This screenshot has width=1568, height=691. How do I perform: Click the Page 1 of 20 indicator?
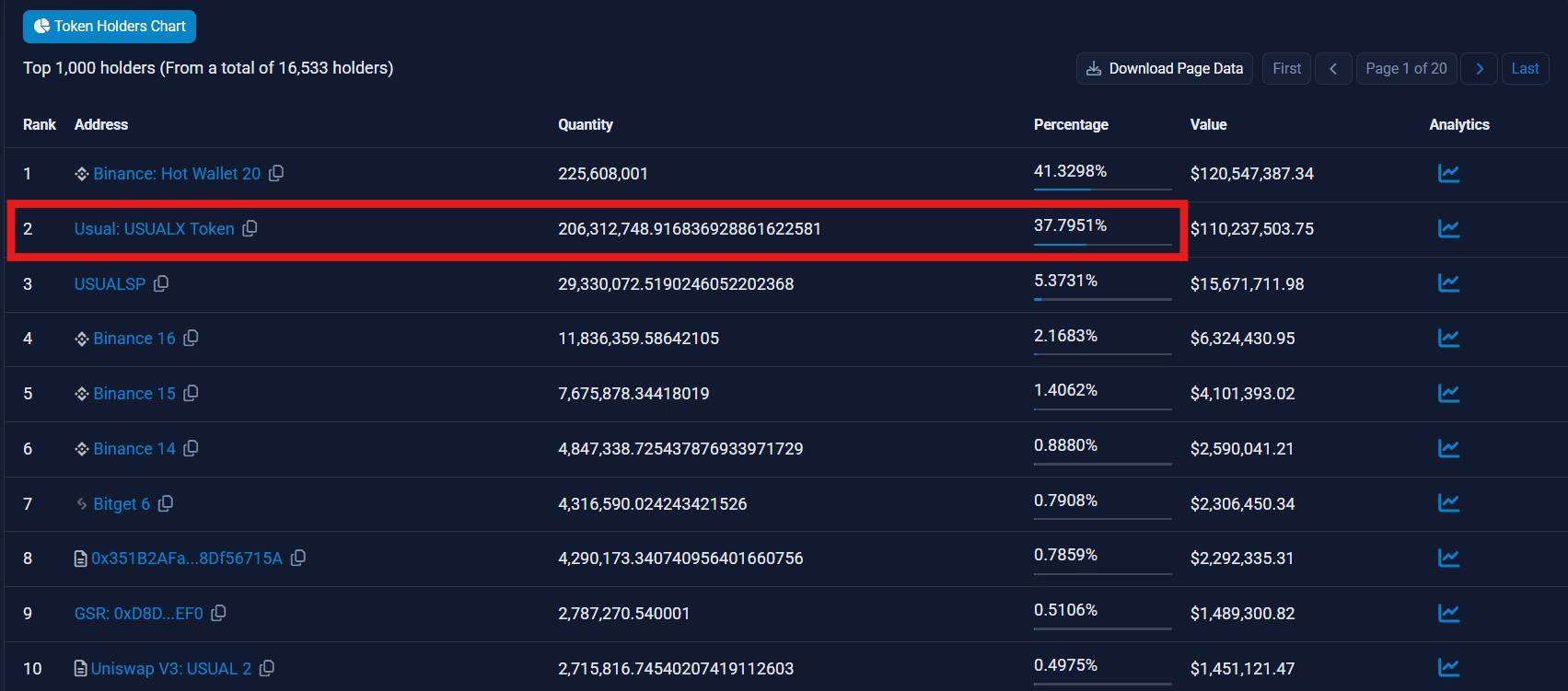pos(1406,69)
